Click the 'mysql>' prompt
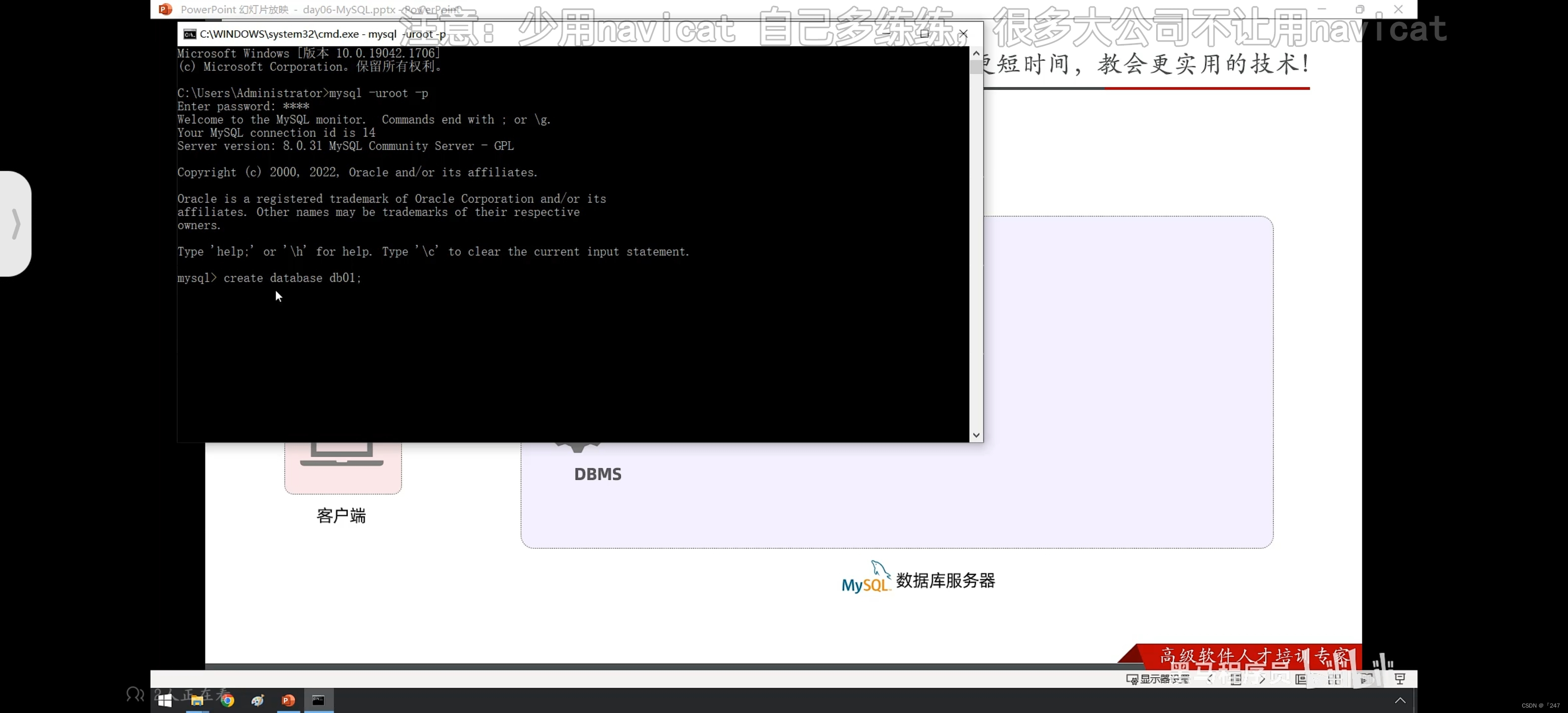 196,278
